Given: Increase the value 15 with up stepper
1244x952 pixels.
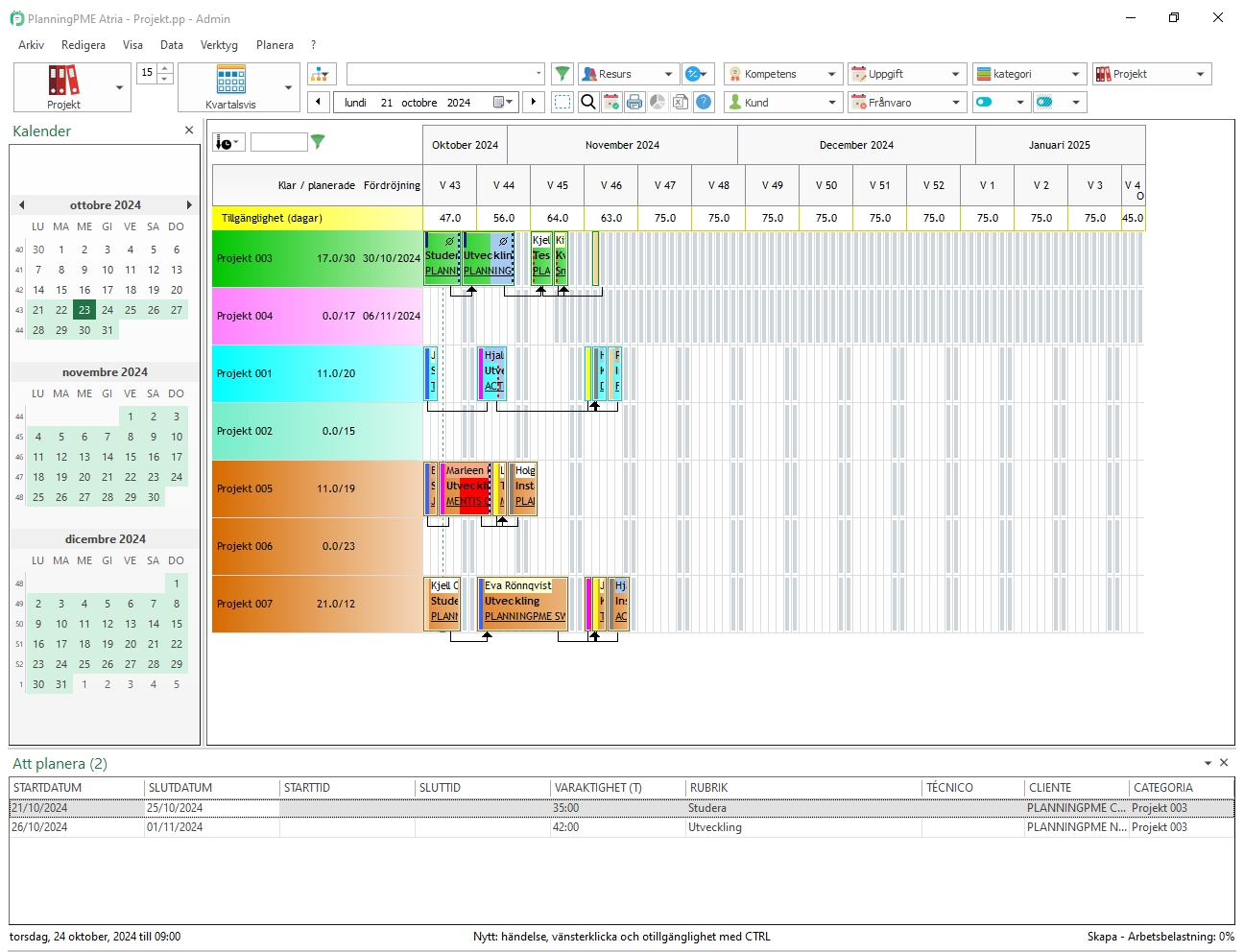Looking at the screenshot, I should pyautogui.click(x=165, y=68).
